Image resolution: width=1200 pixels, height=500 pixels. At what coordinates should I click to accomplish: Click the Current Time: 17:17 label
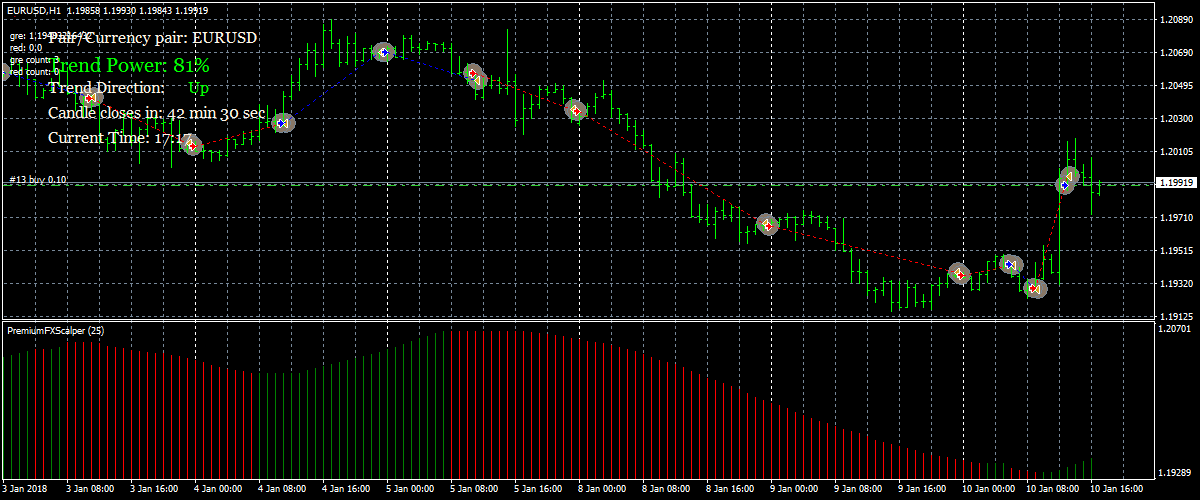pos(120,138)
